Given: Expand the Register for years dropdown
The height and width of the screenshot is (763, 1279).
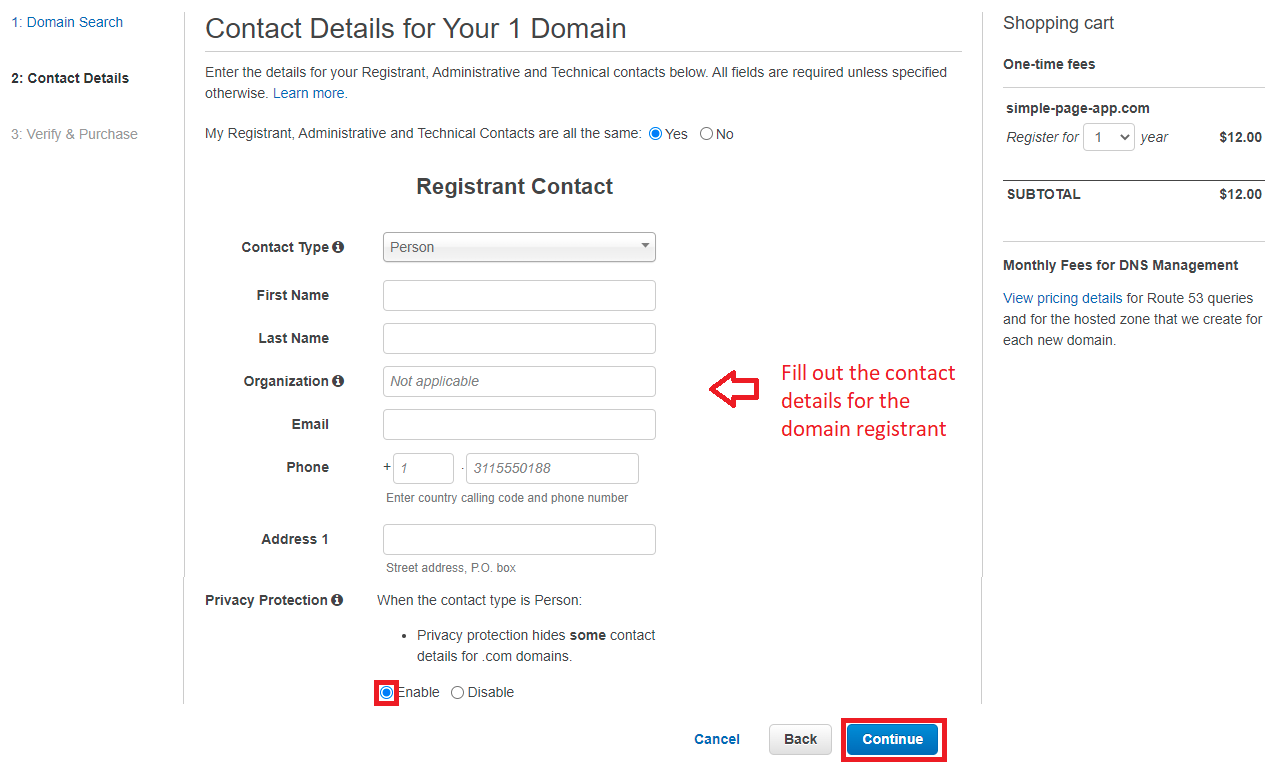Looking at the screenshot, I should point(1109,137).
